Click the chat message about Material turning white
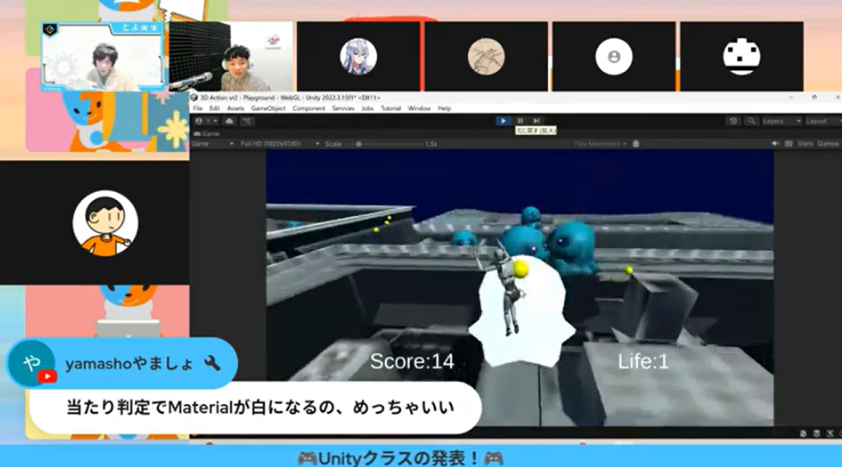The image size is (842, 467). click(260, 407)
